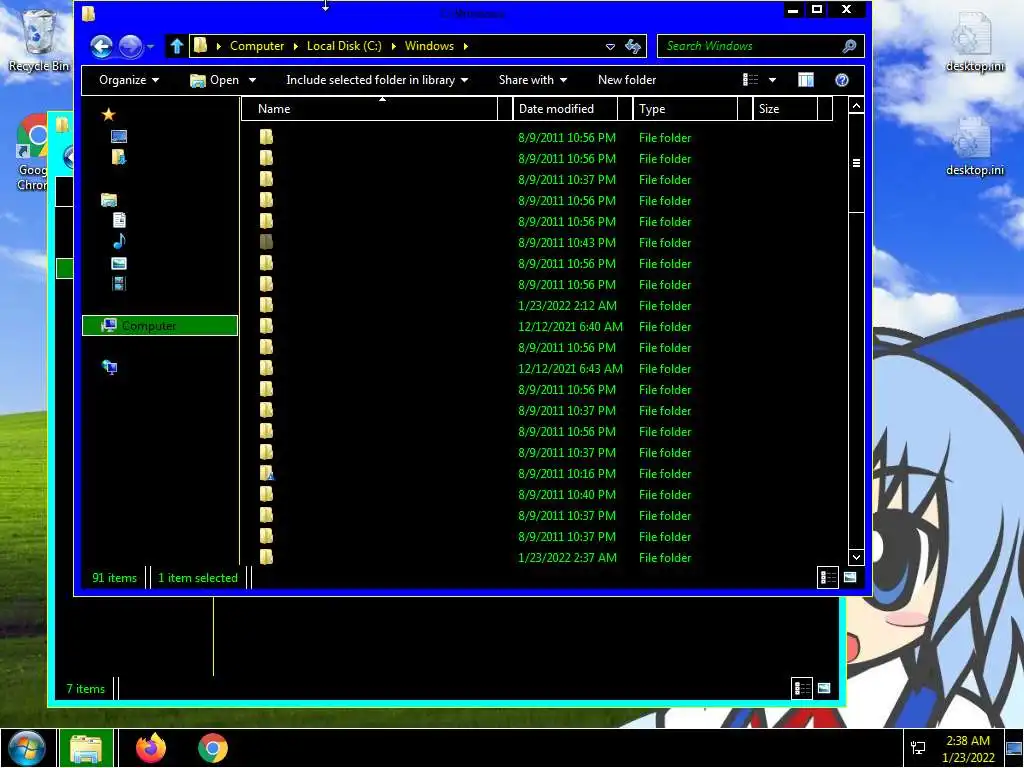Click scrollbar up arrow in file list
This screenshot has height=768, width=1024.
(856, 106)
